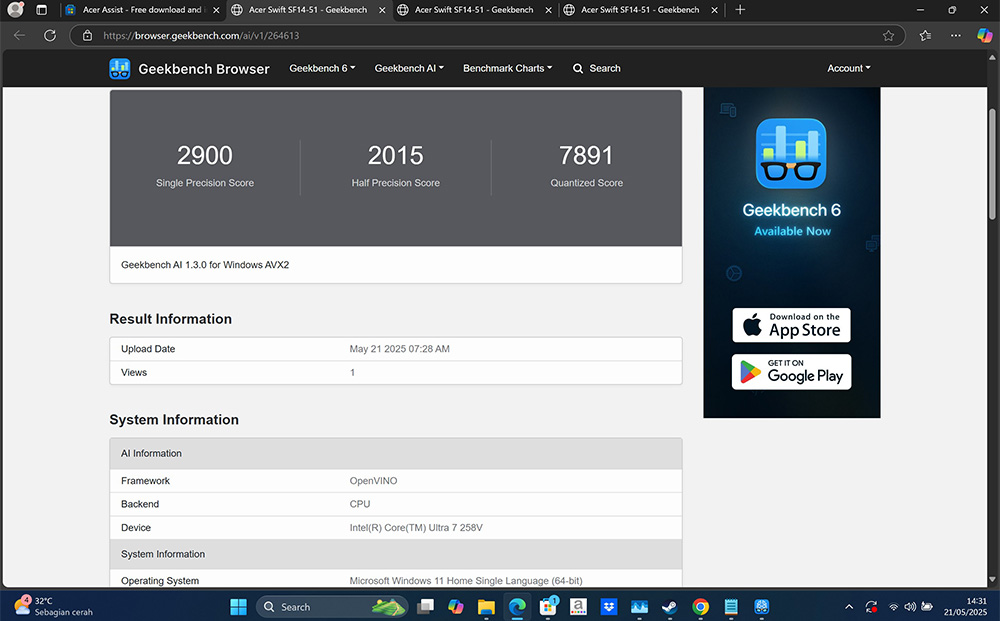Switch to the Acer Assist browser tab

pos(142,10)
